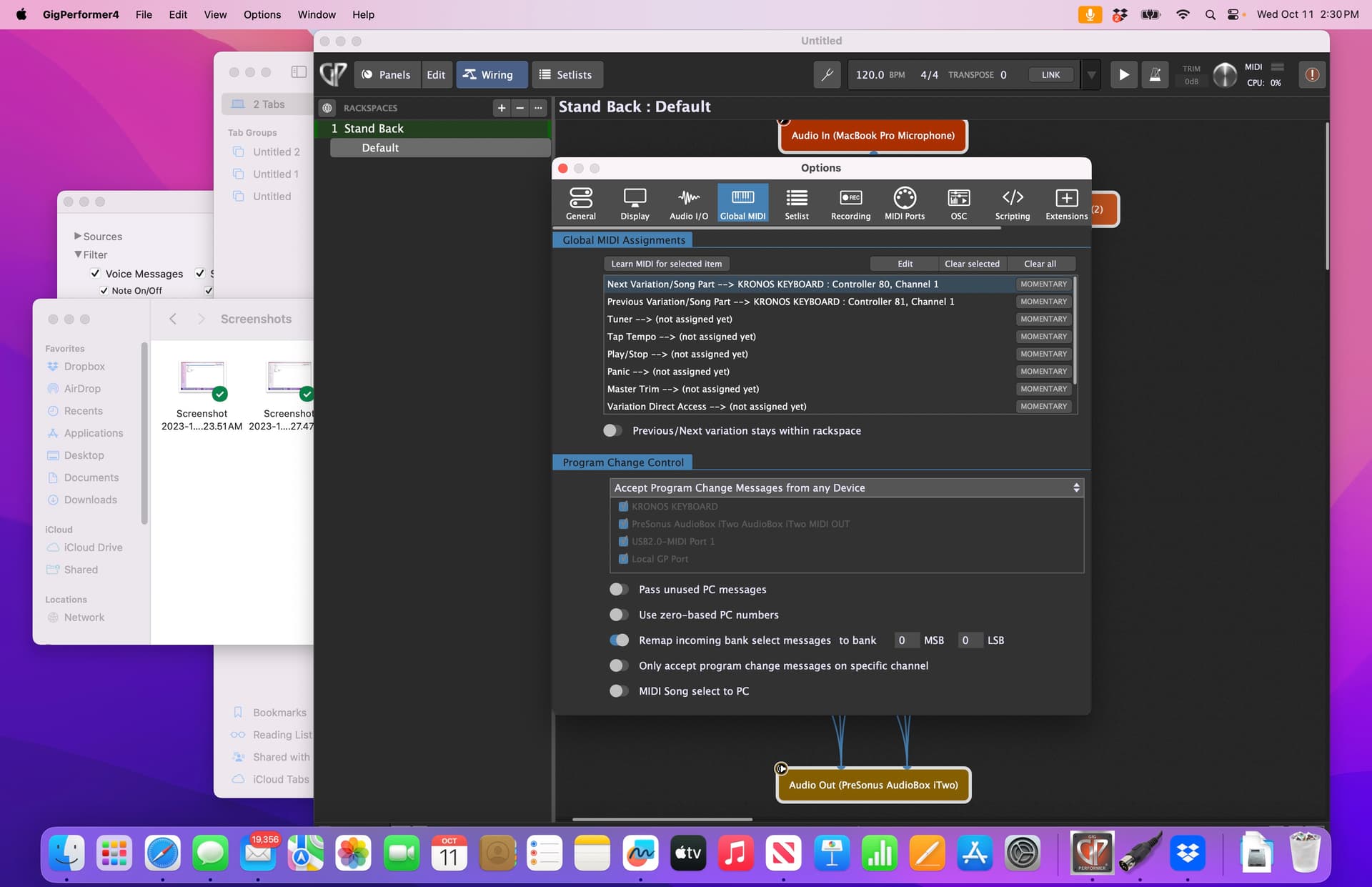
Task: Click Learn MIDI for selected item
Action: 667,264
